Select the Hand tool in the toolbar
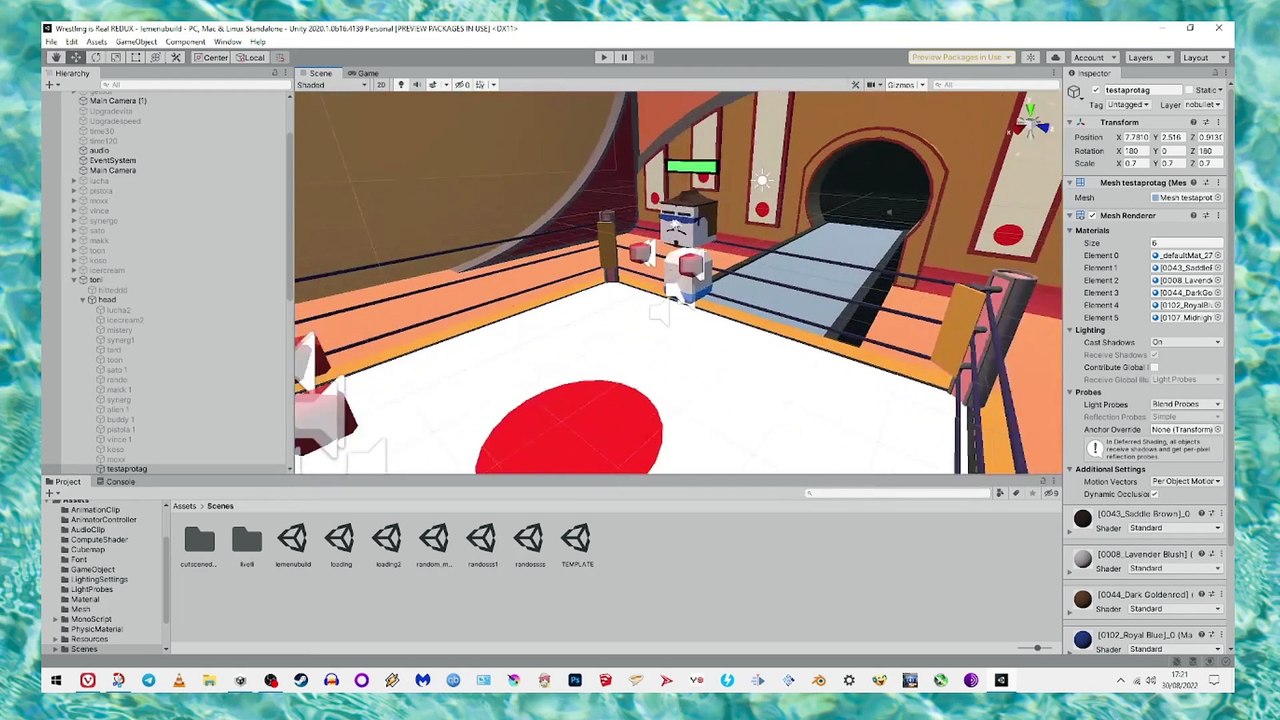The width and height of the screenshot is (1280, 720). pos(55,57)
